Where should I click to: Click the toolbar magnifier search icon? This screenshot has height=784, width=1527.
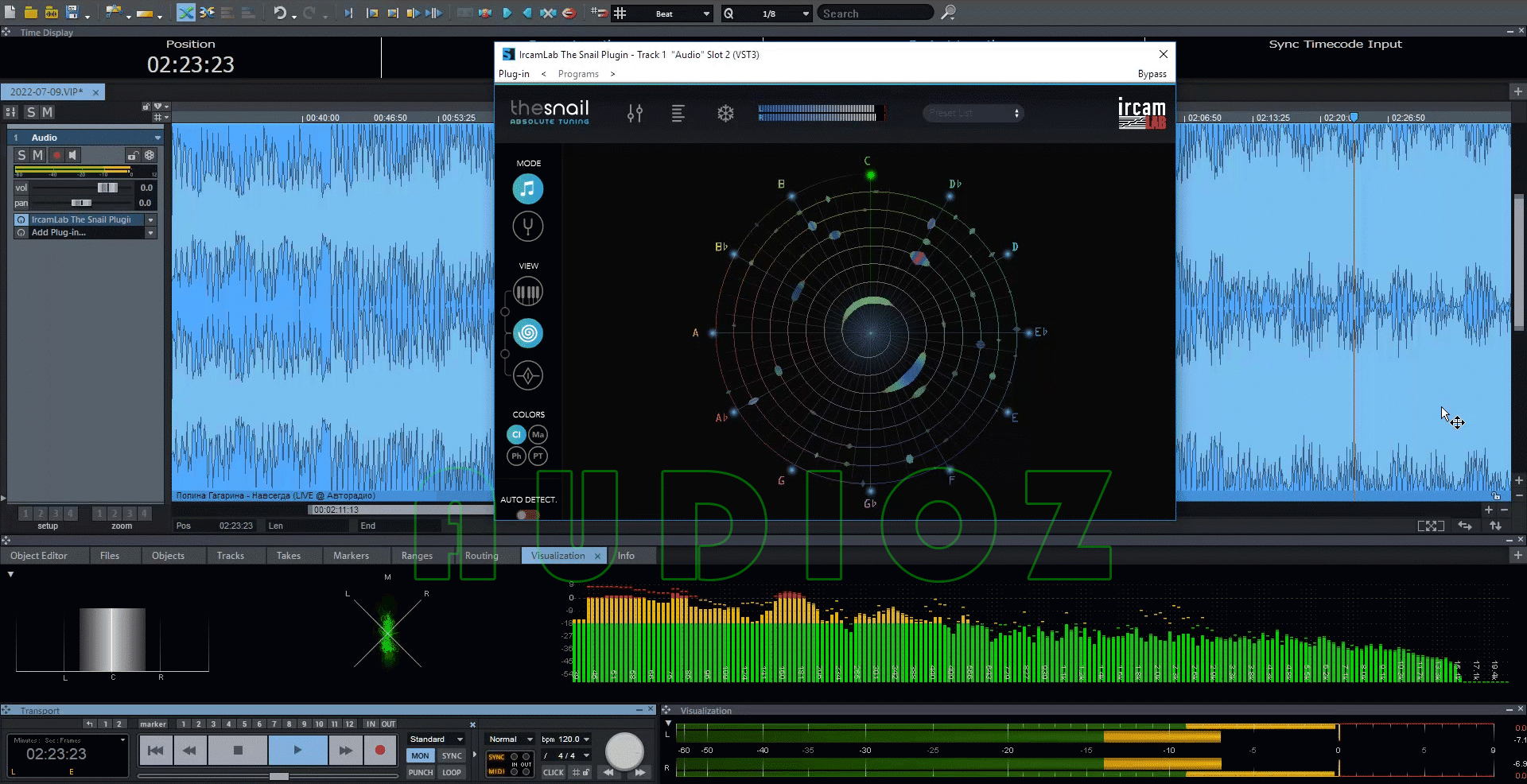pyautogui.click(x=948, y=13)
